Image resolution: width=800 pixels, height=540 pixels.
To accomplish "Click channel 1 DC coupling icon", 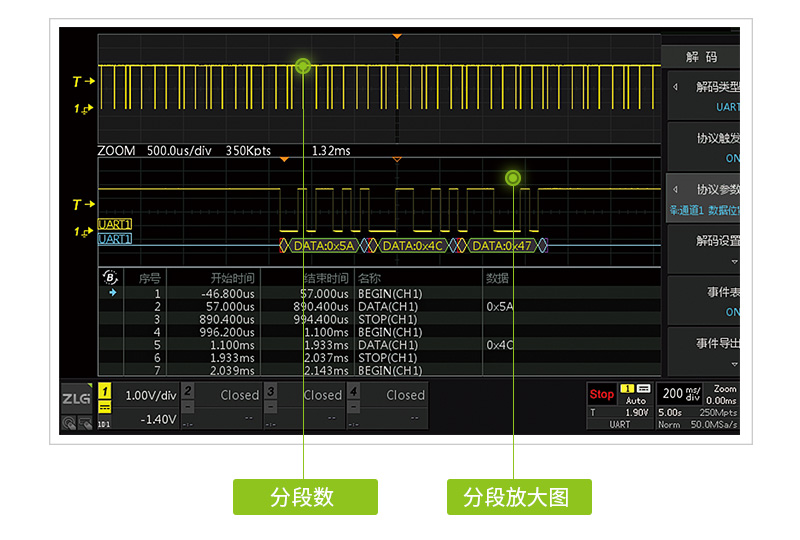I will (x=105, y=407).
